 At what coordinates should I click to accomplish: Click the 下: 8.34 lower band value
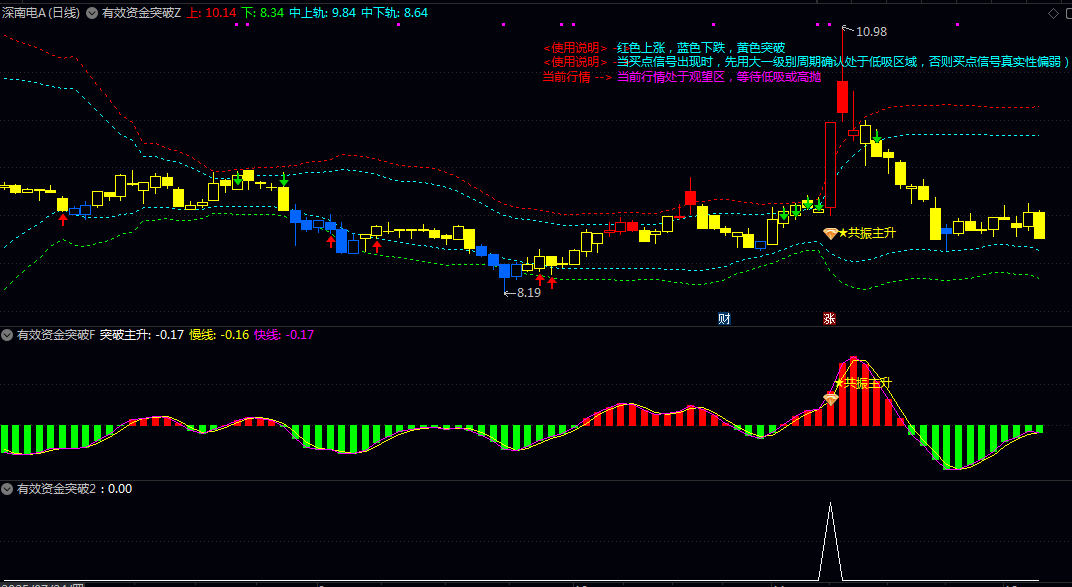262,13
